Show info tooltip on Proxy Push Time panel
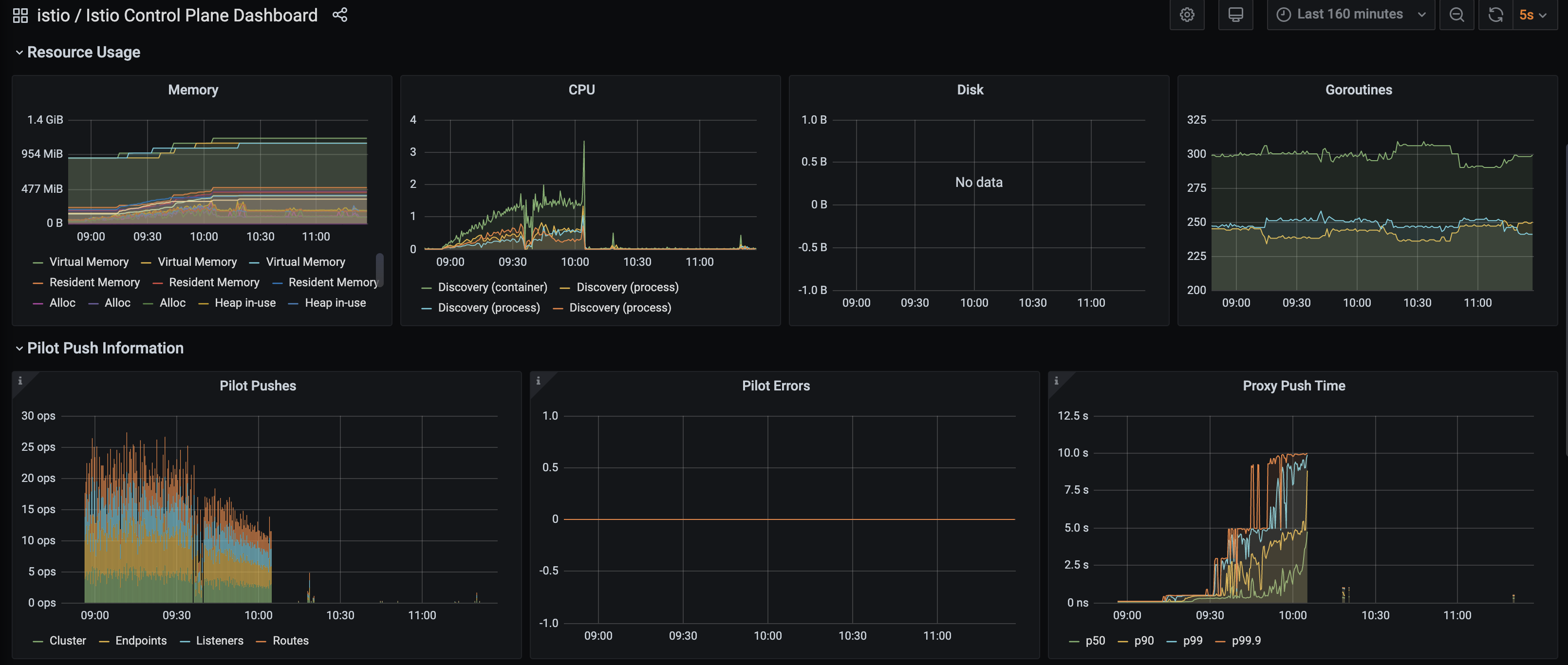Screen dimensions: 1568x665 (x=1056, y=381)
